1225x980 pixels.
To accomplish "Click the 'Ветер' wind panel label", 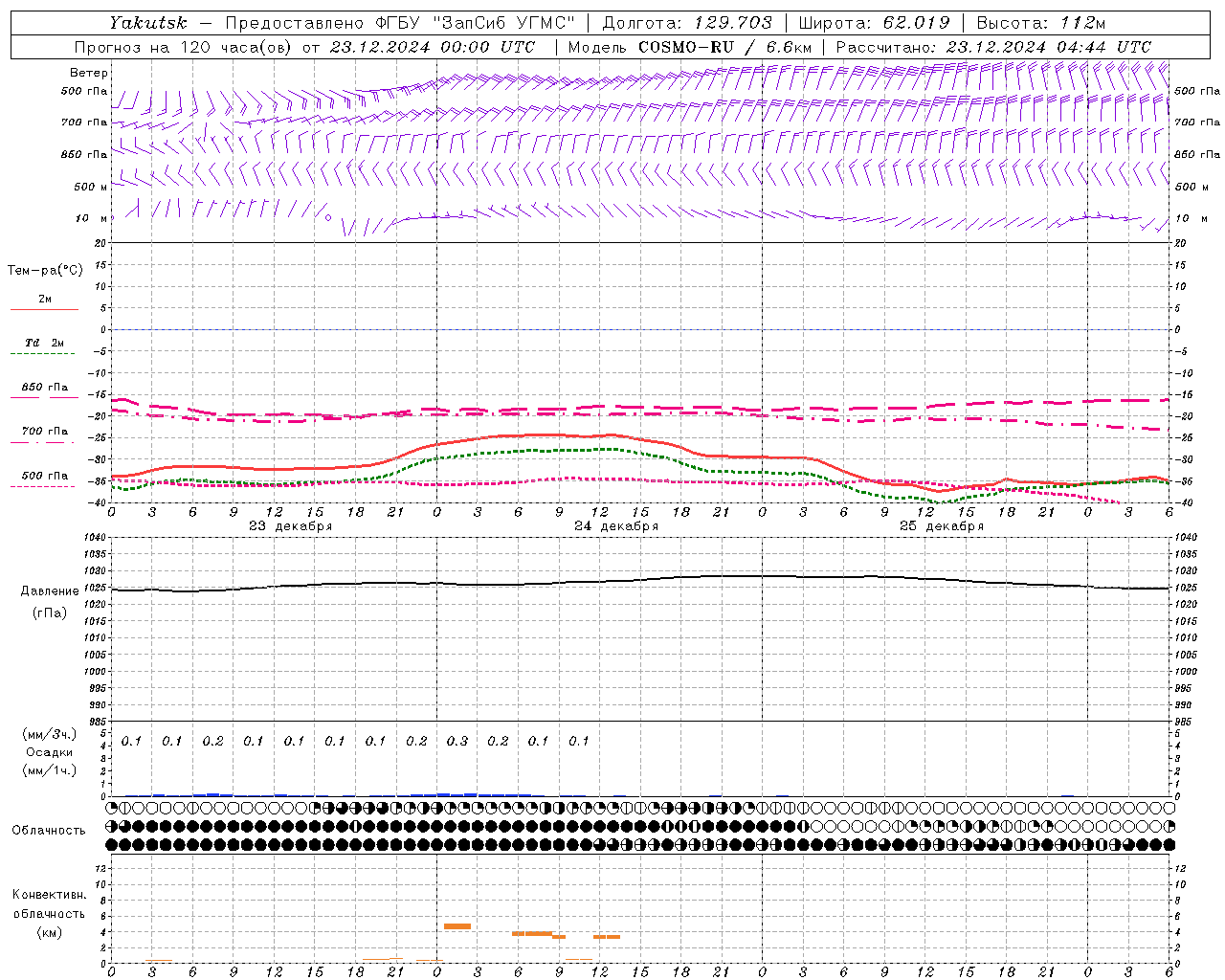I will tap(89, 73).
